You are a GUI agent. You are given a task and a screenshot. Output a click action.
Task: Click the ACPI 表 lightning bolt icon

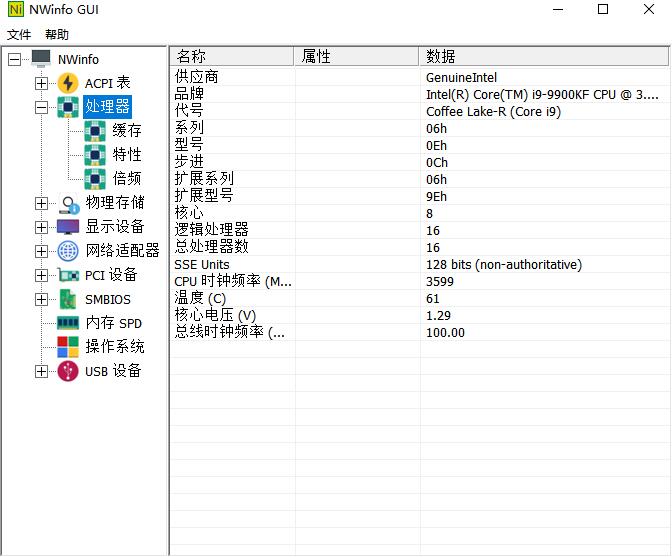pos(68,83)
